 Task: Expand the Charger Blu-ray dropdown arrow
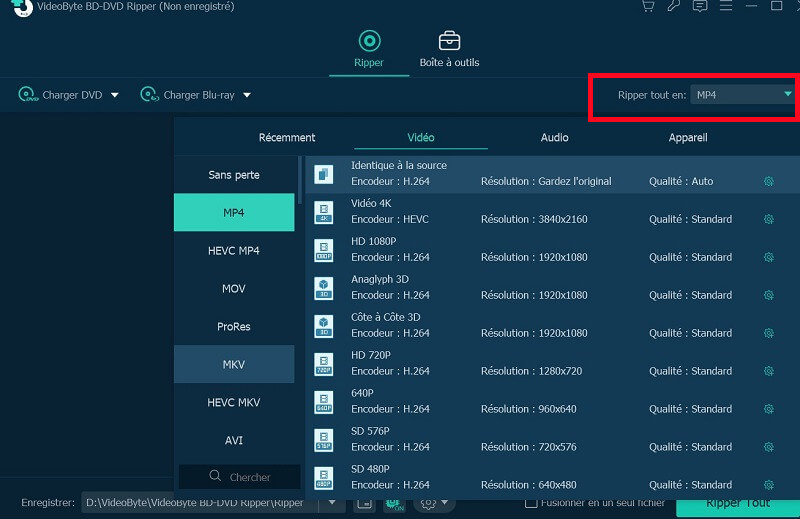tap(247, 95)
